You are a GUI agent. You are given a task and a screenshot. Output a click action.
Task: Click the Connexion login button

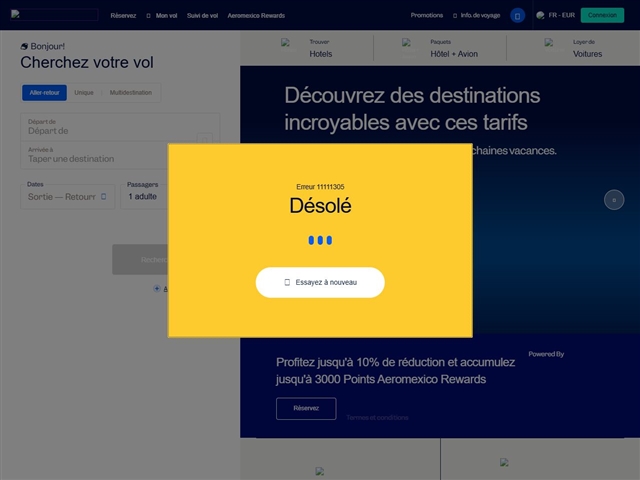(x=602, y=15)
